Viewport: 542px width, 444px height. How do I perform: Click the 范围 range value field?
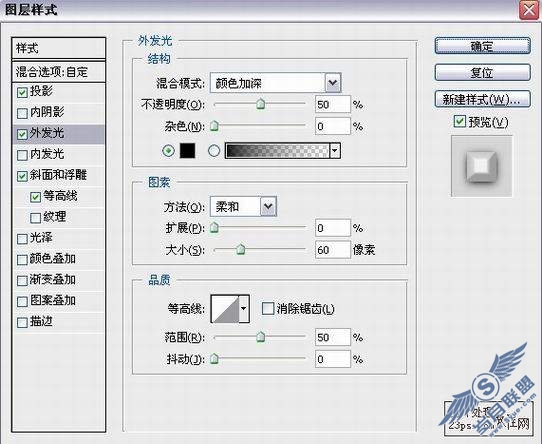pyautogui.click(x=333, y=337)
